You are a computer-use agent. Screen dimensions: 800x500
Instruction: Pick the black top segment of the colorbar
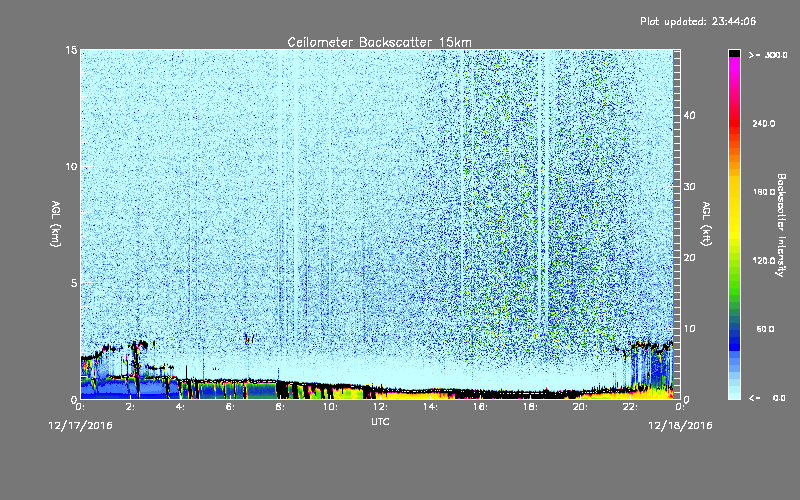click(734, 53)
